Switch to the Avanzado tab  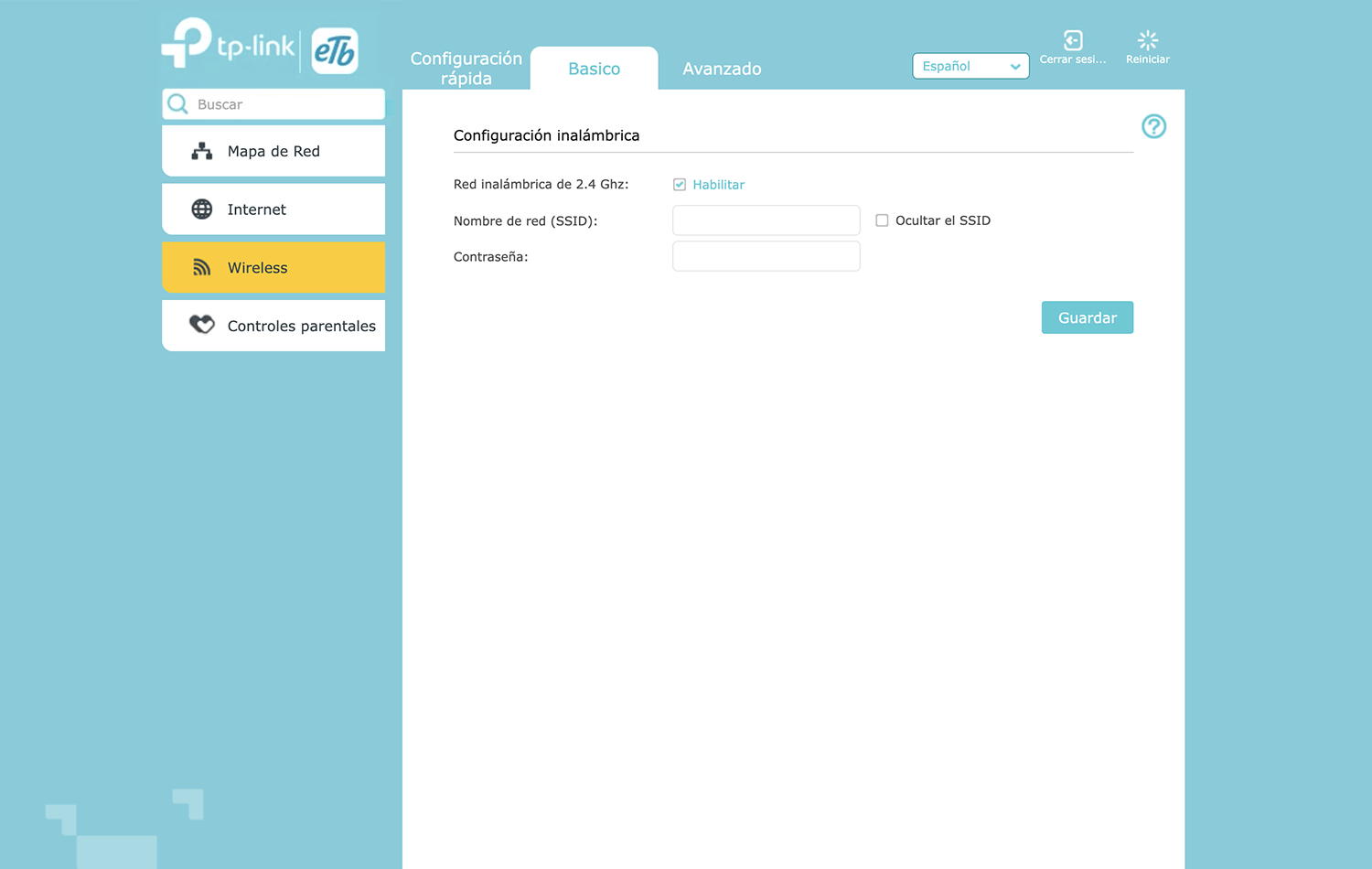coord(722,69)
